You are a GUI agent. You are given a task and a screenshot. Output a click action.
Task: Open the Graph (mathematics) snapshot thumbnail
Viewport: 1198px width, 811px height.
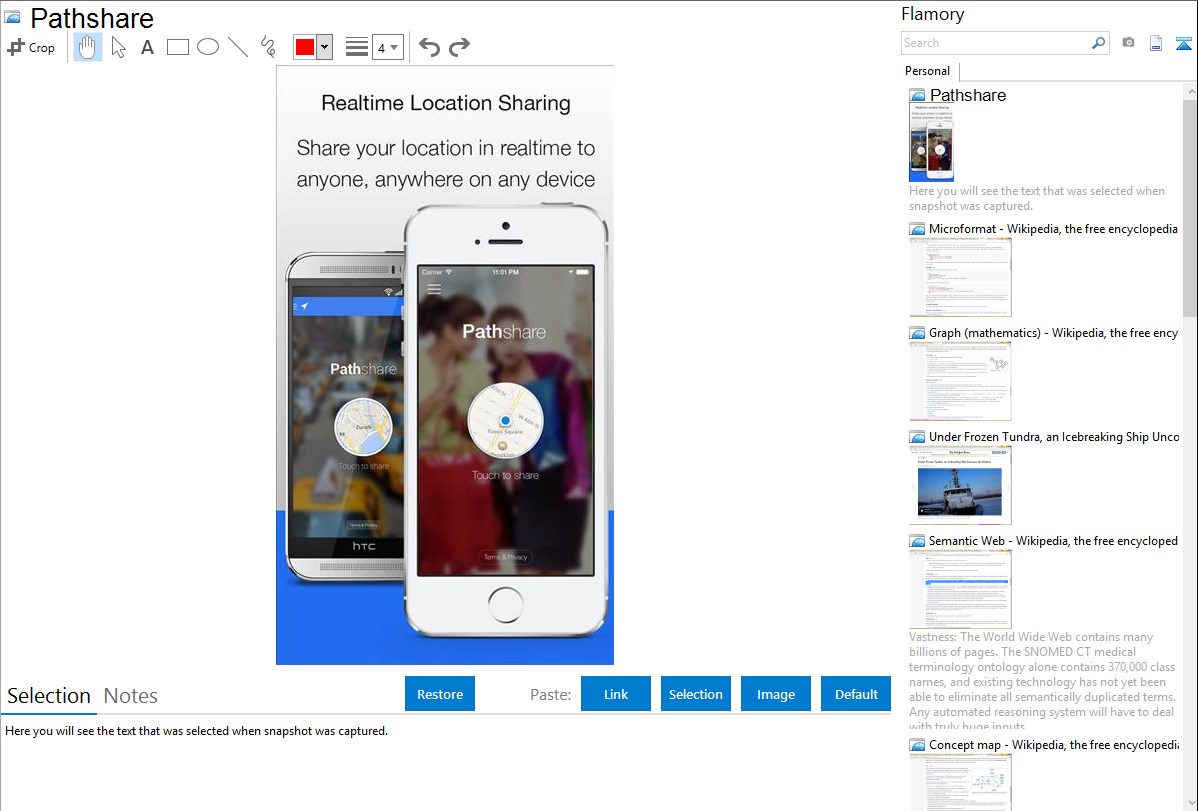(x=960, y=381)
